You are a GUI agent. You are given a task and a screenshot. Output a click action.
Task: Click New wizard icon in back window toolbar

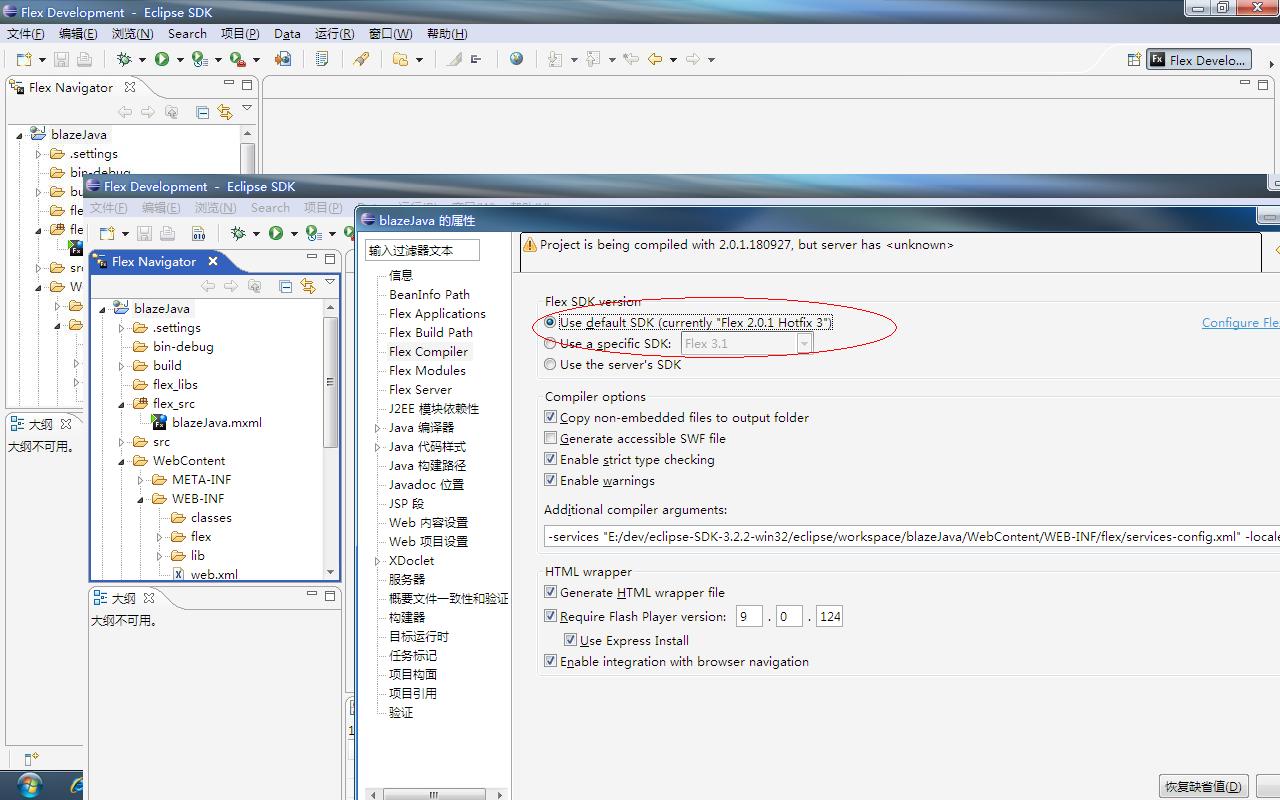click(25, 60)
